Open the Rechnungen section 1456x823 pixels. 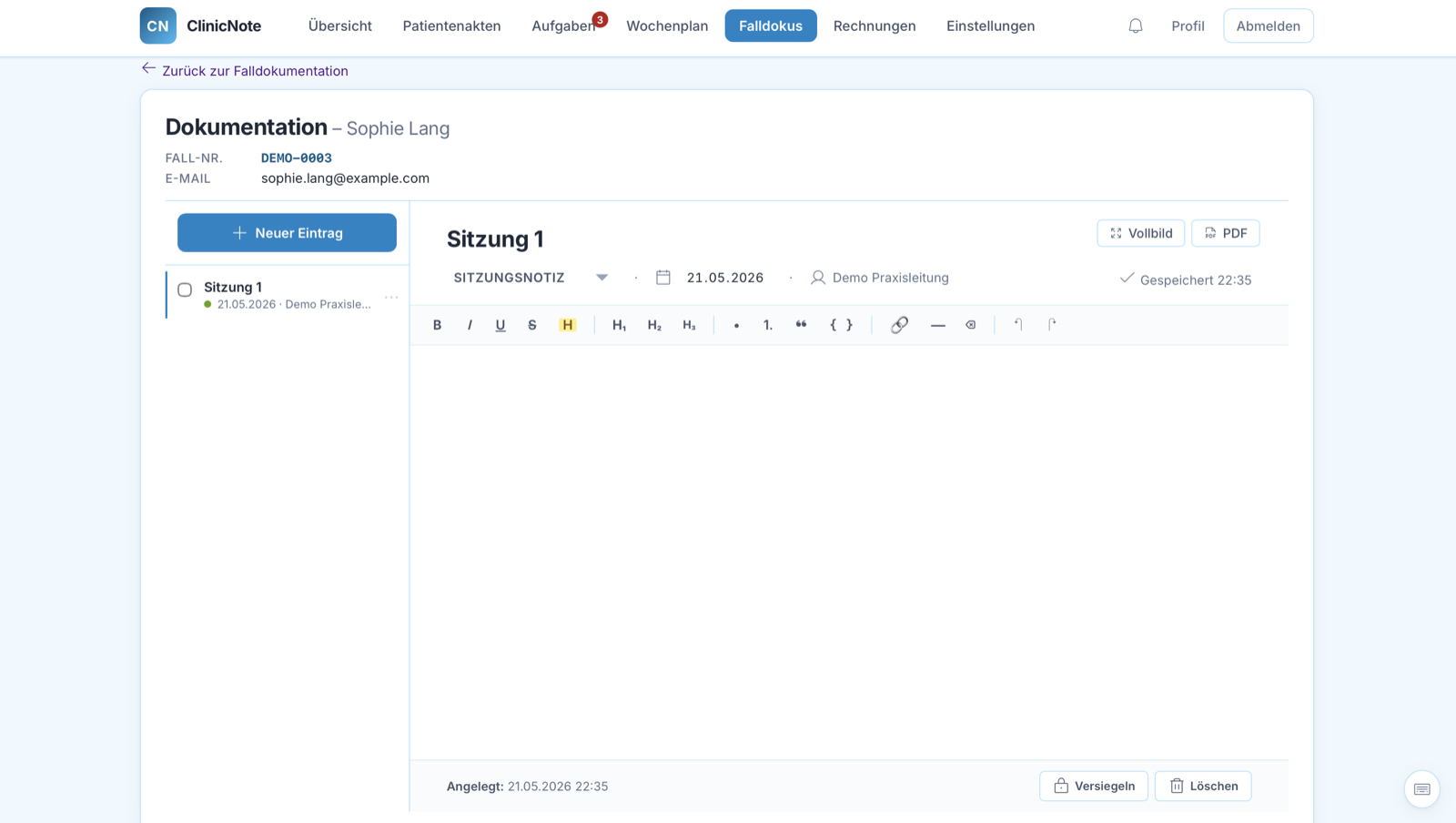click(875, 25)
